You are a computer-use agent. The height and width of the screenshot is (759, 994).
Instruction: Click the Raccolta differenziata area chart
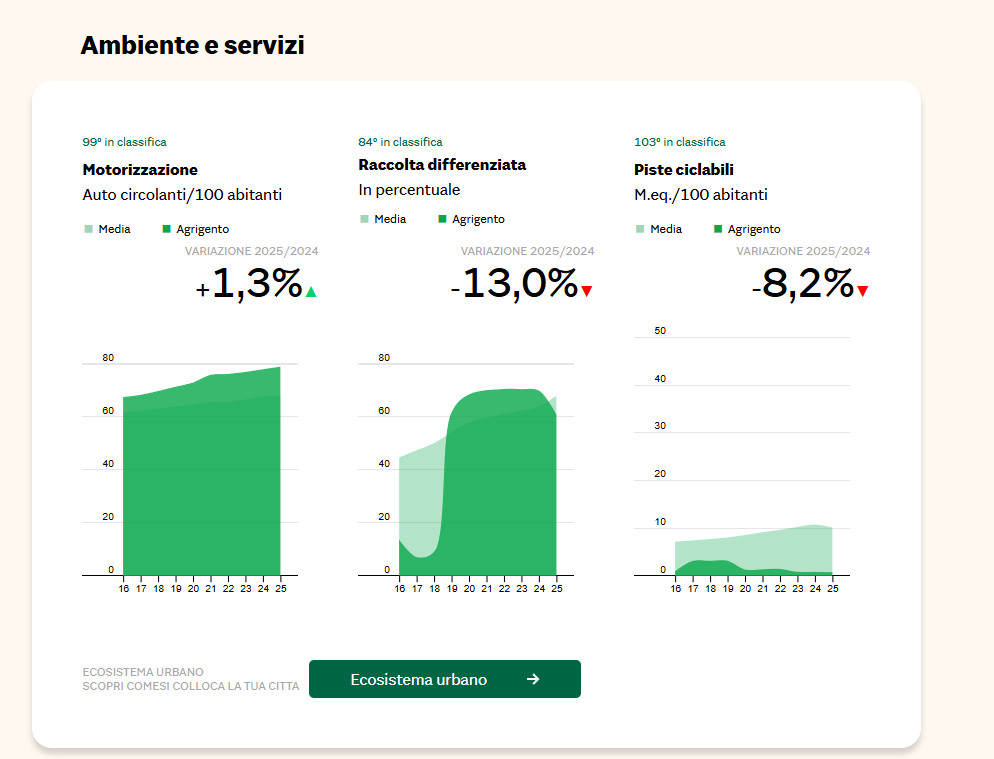coord(477,480)
